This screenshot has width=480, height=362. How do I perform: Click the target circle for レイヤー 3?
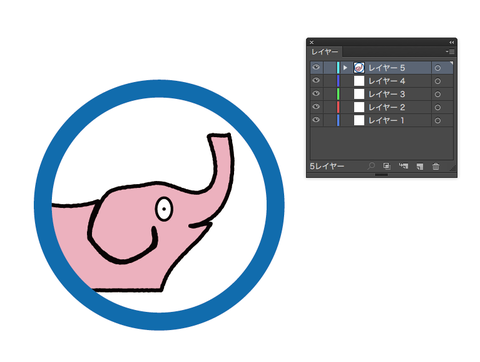[438, 94]
